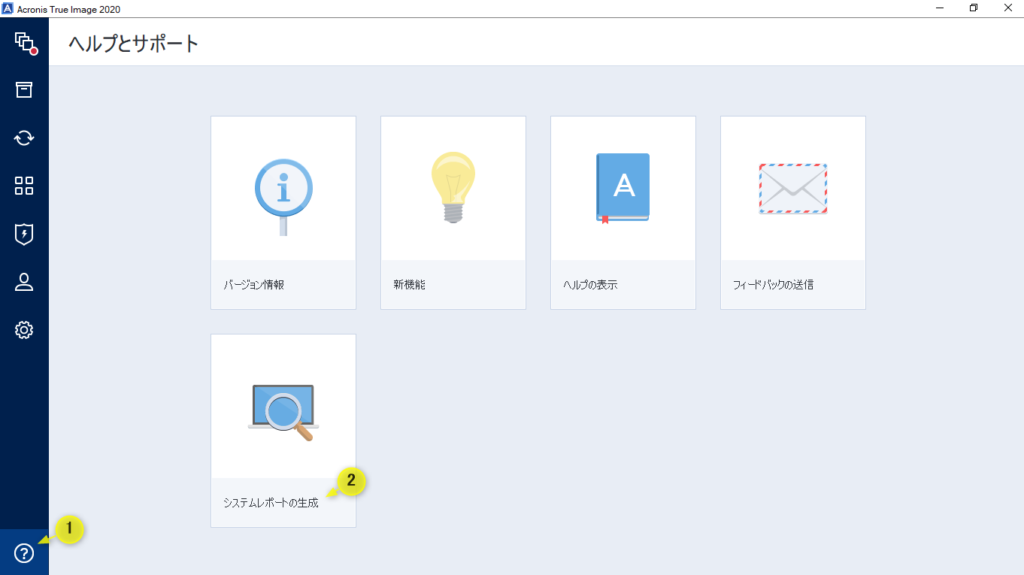The width and height of the screenshot is (1024, 575).
Task: Open the Archive section icon
Action: tap(24, 90)
